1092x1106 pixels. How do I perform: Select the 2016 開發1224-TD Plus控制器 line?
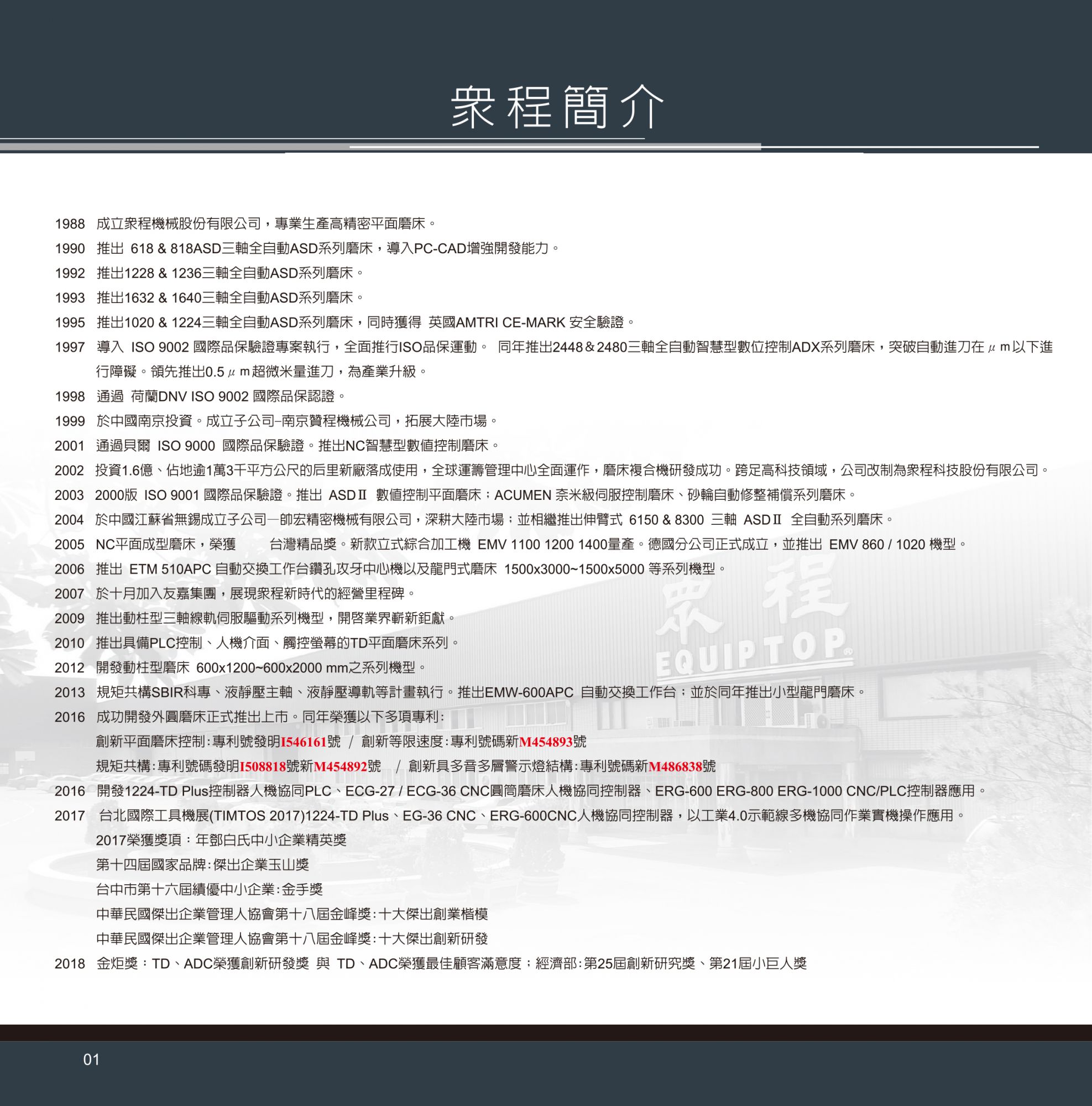click(x=521, y=791)
